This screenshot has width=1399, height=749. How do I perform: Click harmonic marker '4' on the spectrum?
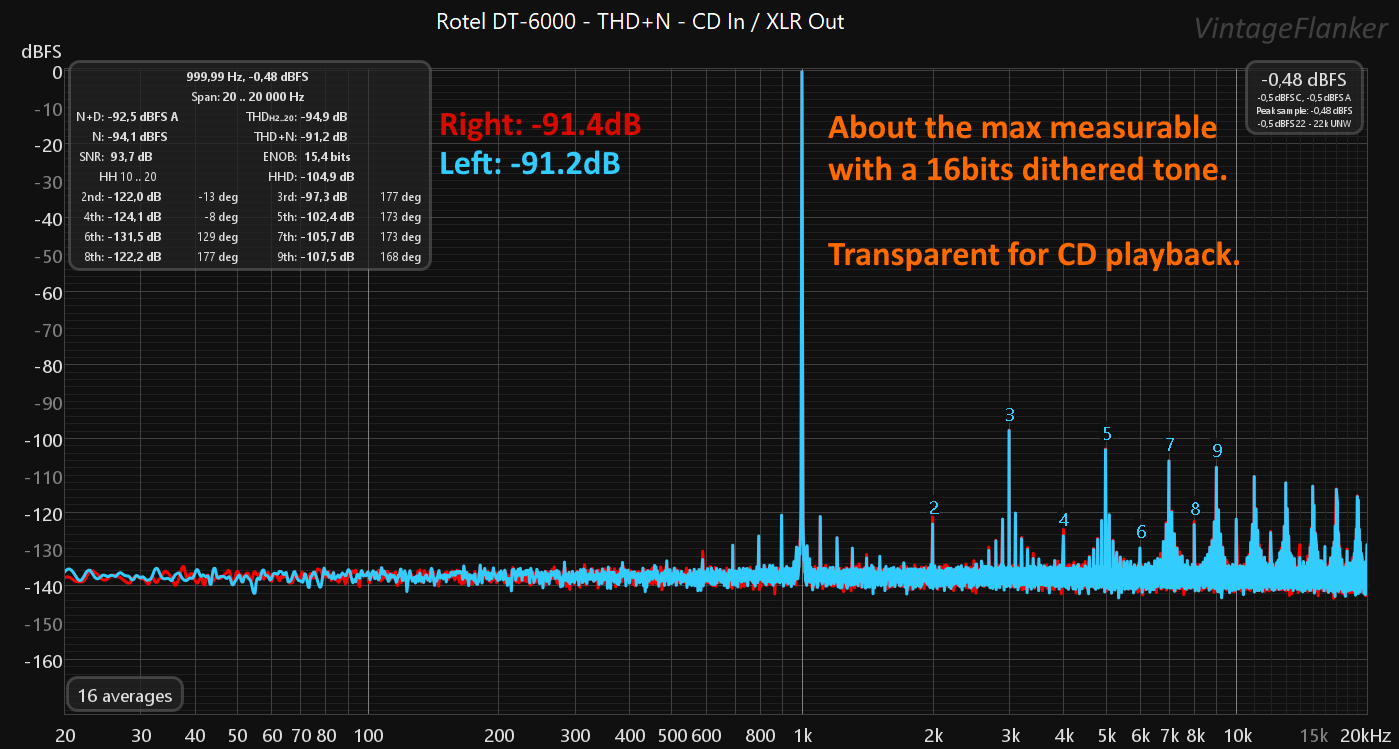pos(1063,520)
